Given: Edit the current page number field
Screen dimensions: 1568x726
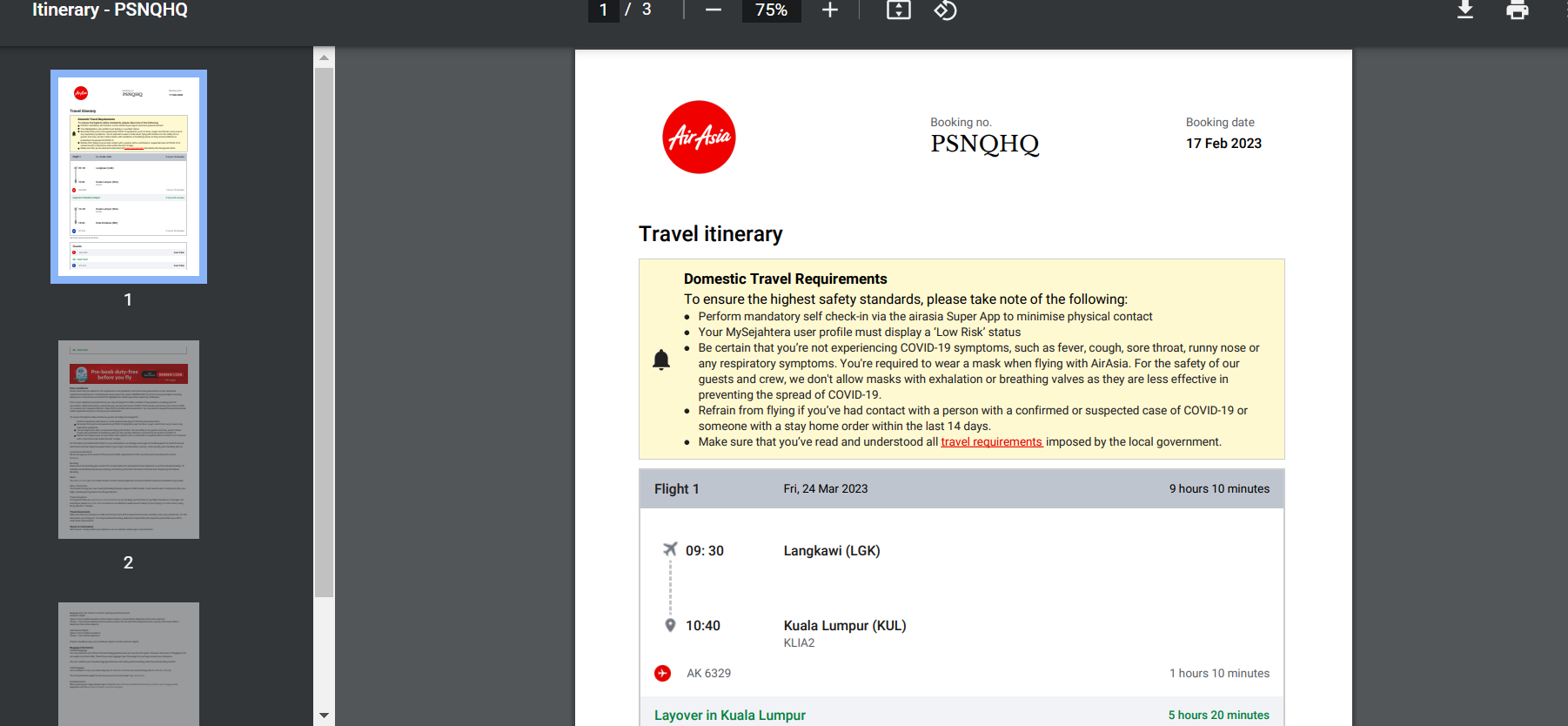Looking at the screenshot, I should coord(603,10).
